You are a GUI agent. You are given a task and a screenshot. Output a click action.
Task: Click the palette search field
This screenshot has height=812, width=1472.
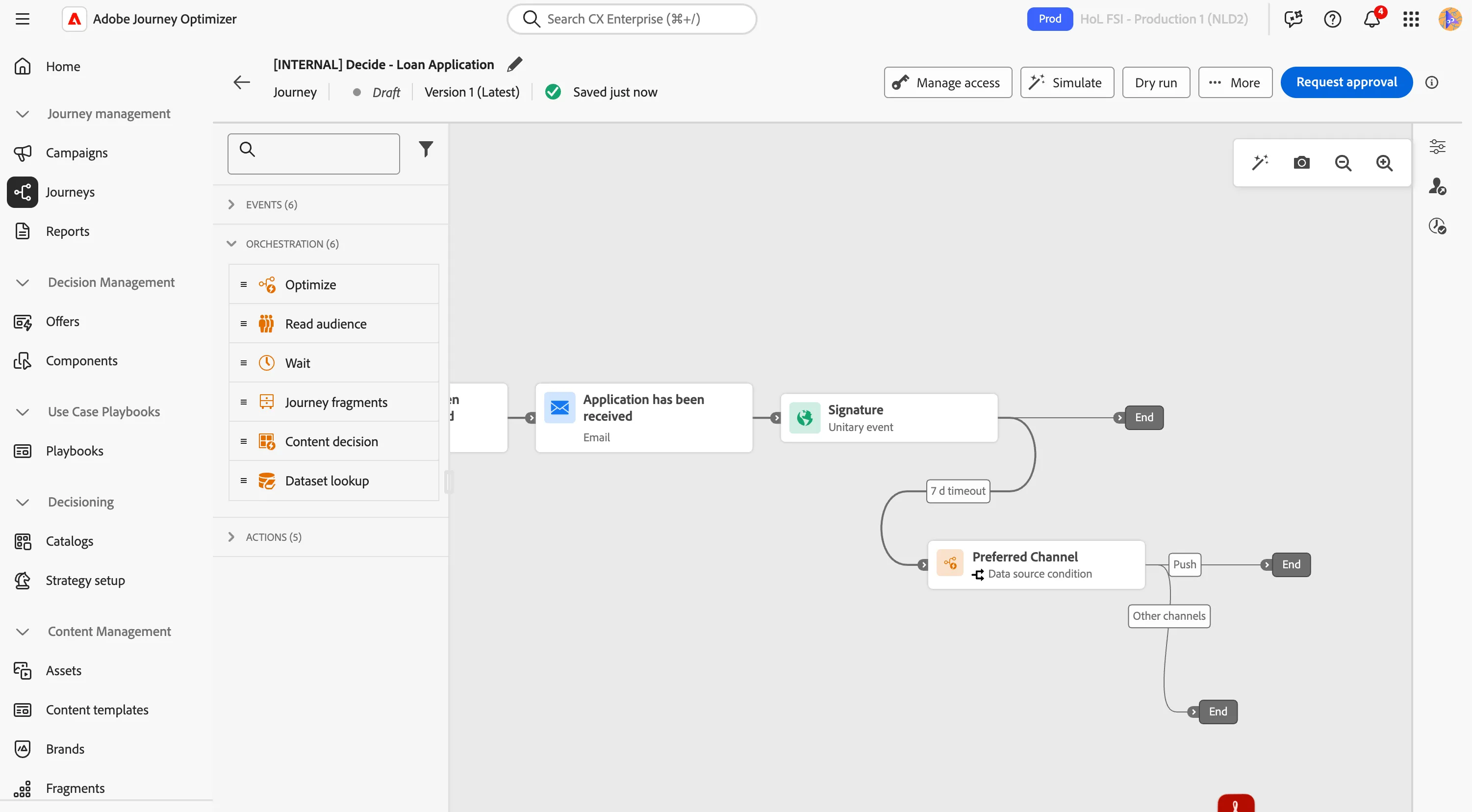(x=313, y=153)
